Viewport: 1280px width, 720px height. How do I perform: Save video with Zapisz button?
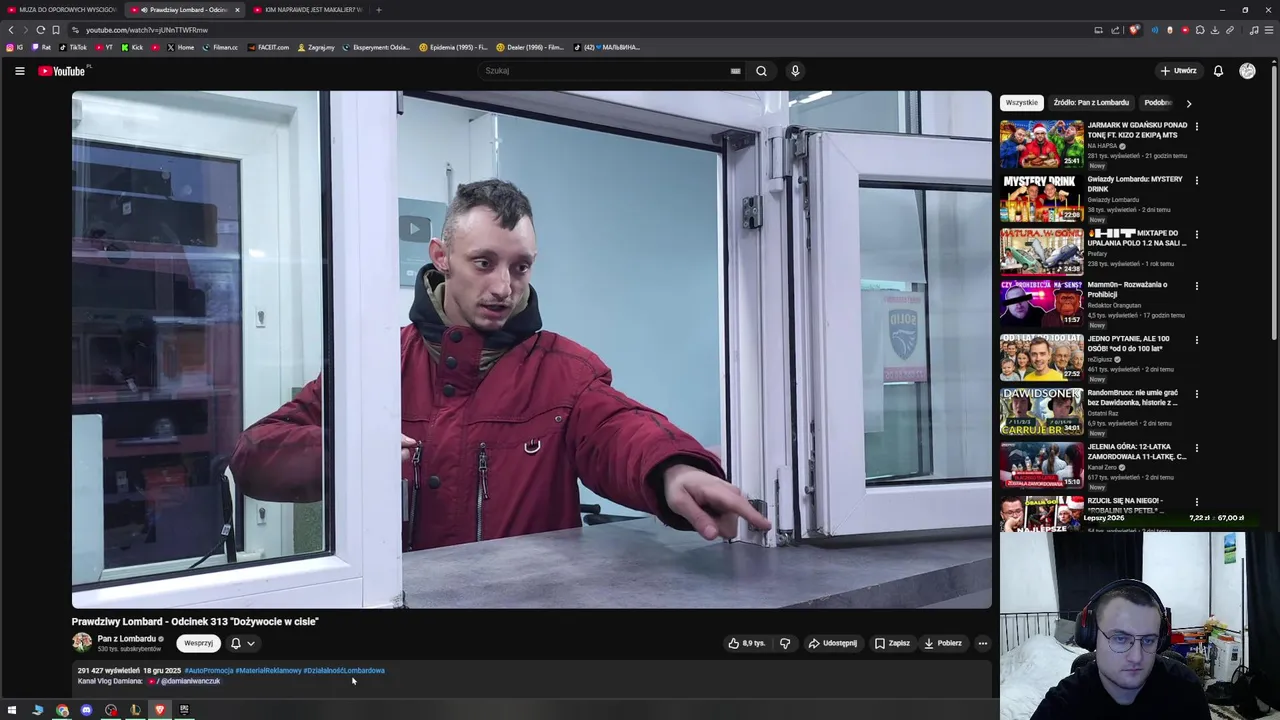(x=892, y=643)
